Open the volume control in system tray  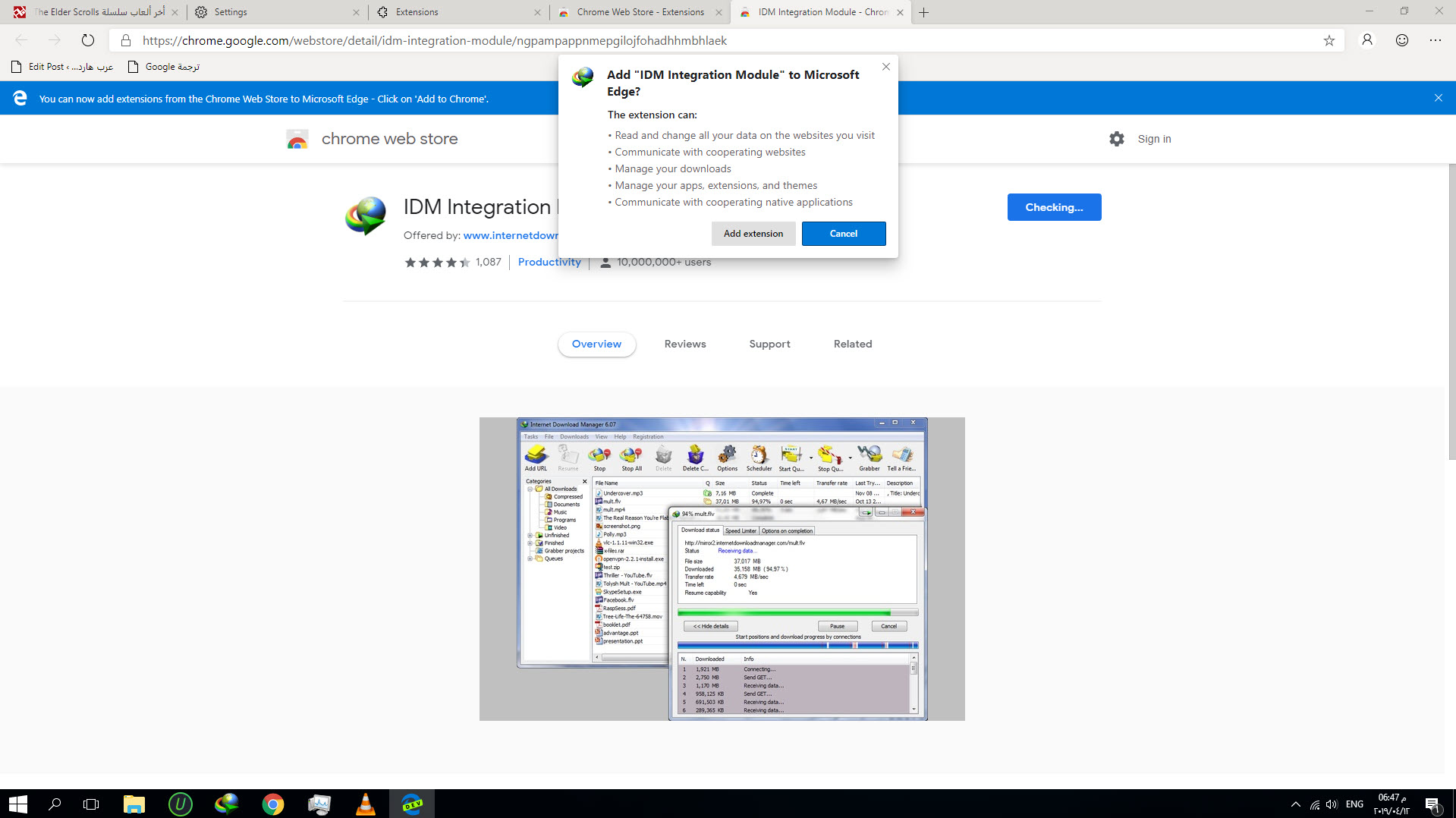click(x=1332, y=804)
